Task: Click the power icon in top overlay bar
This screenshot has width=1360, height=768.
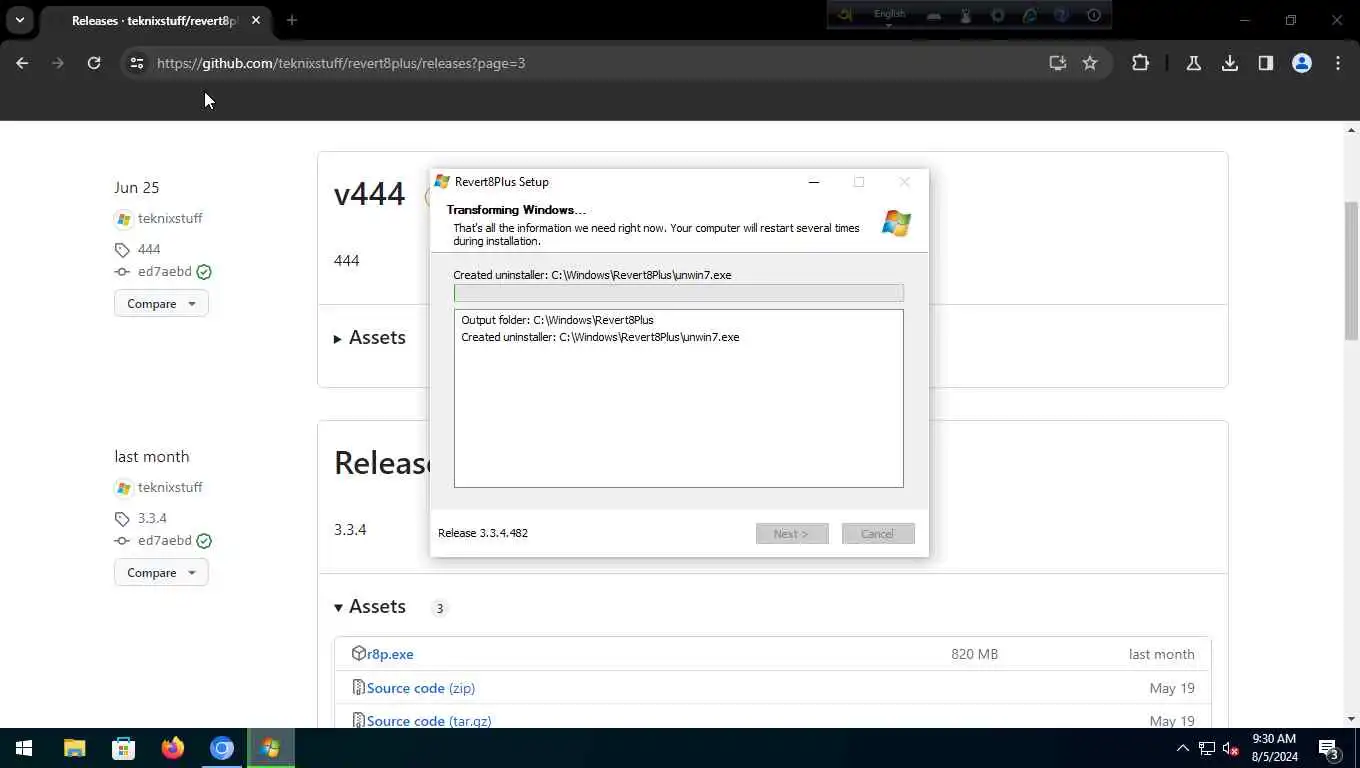Action: pos(1094,15)
